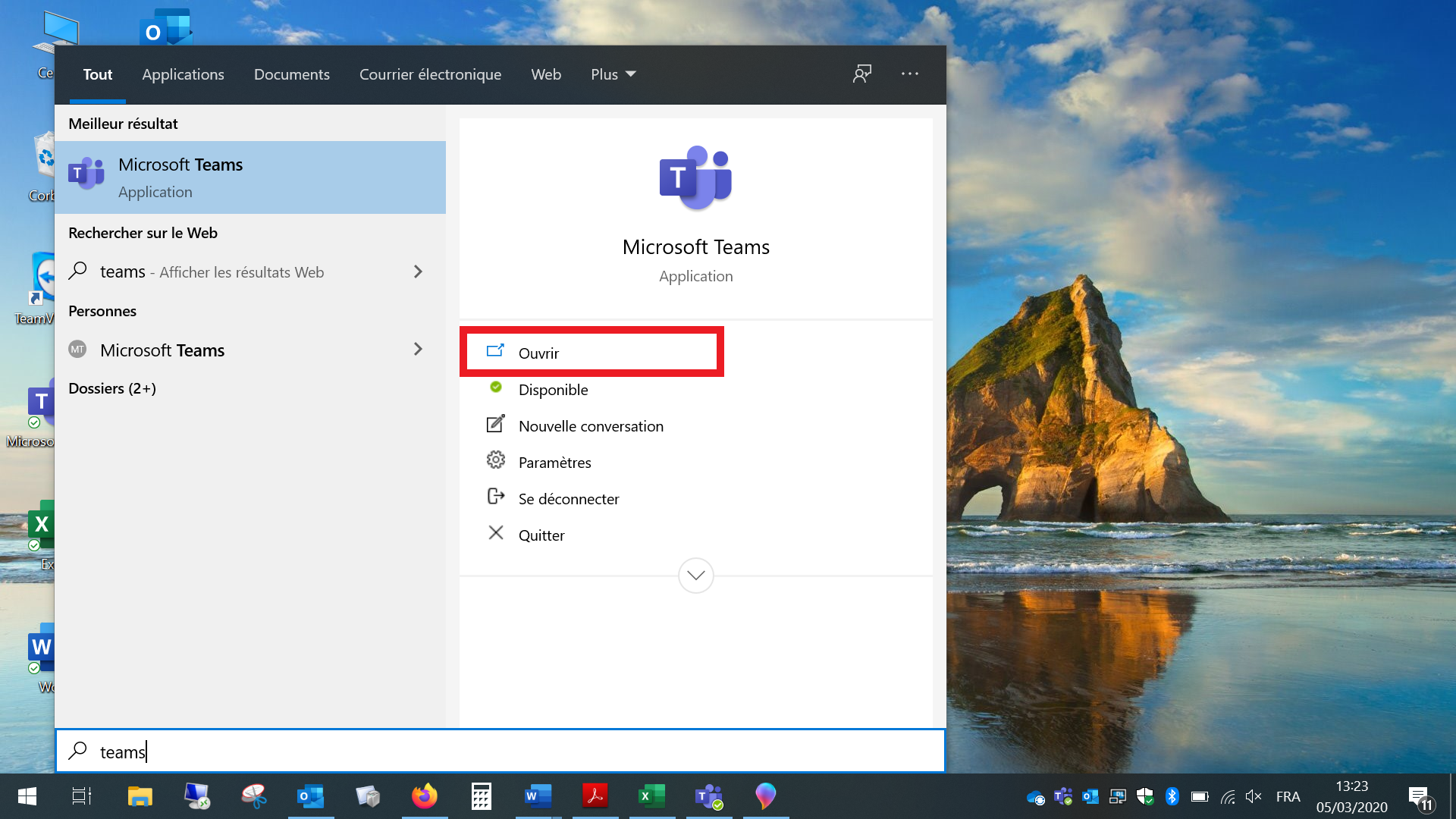Set status via the Disponible entry
The height and width of the screenshot is (819, 1456).
point(553,390)
